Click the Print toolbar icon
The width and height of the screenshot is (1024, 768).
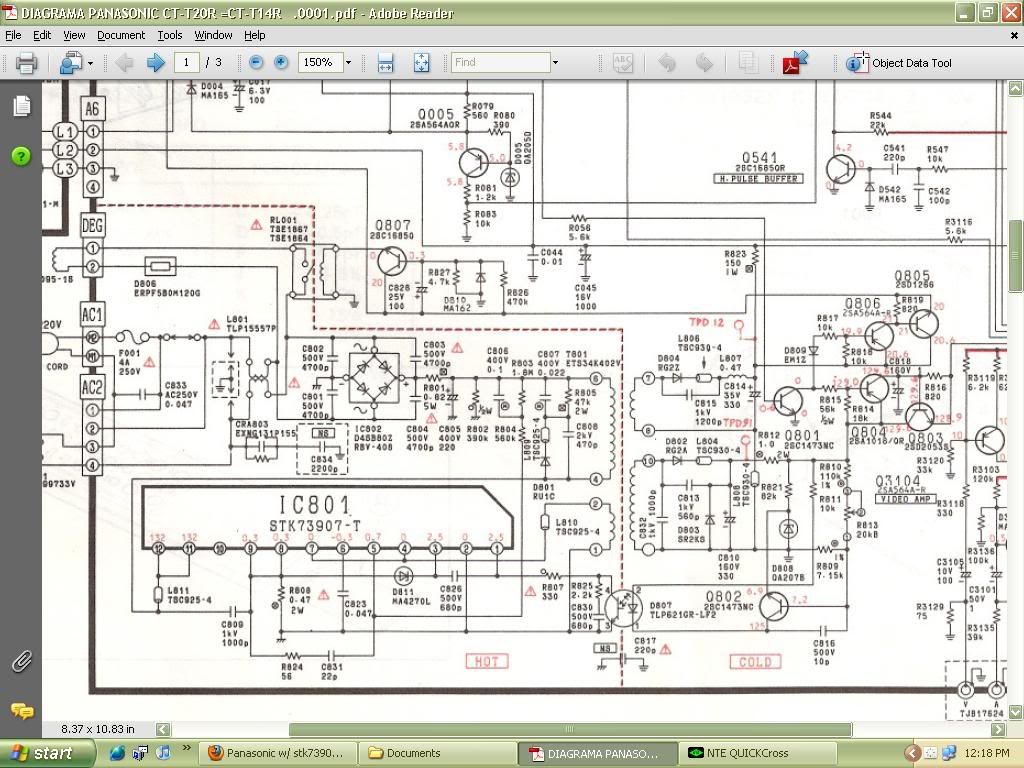coord(26,63)
